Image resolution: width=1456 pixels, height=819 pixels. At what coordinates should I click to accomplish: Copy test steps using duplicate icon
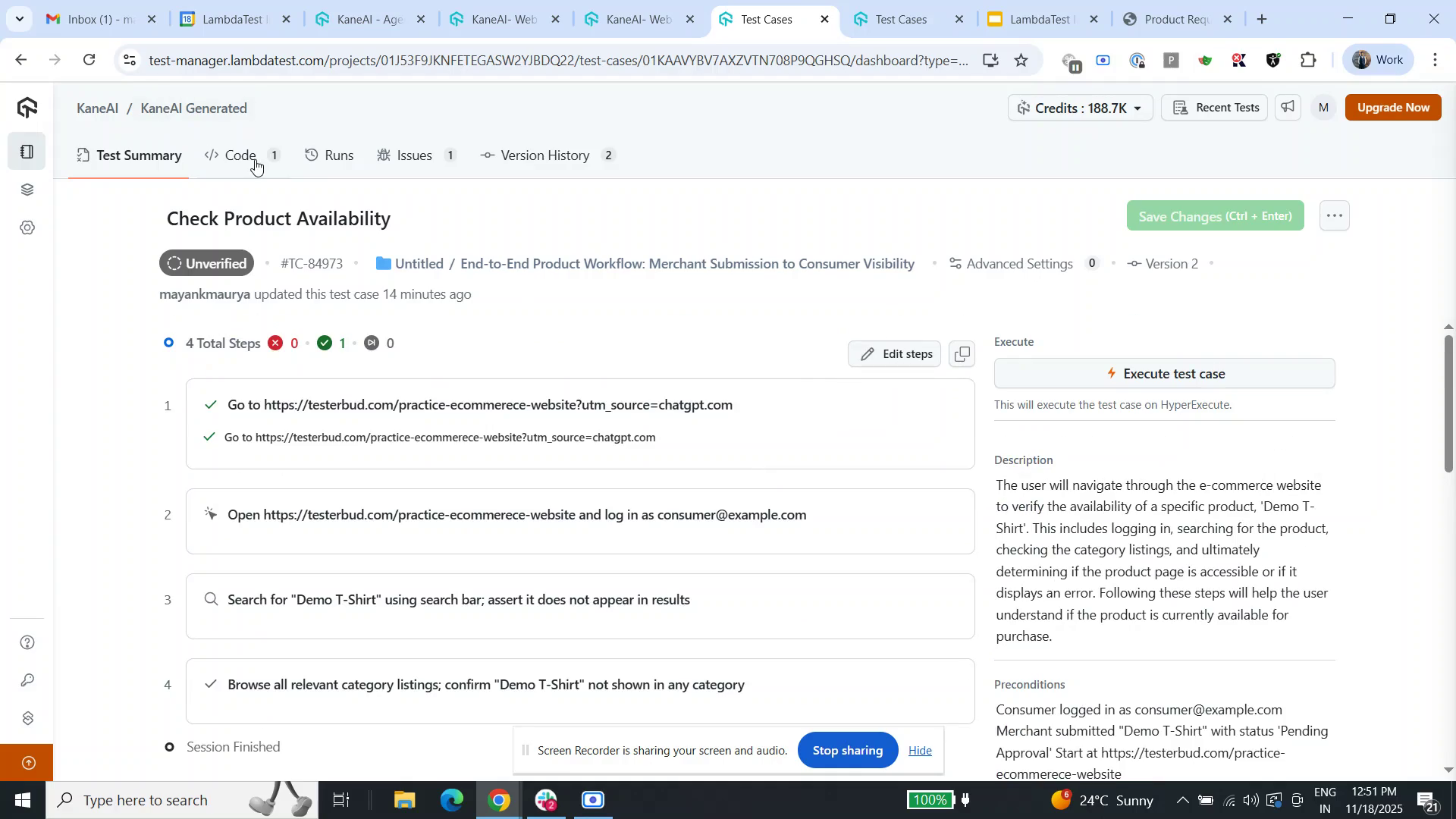coord(961,353)
